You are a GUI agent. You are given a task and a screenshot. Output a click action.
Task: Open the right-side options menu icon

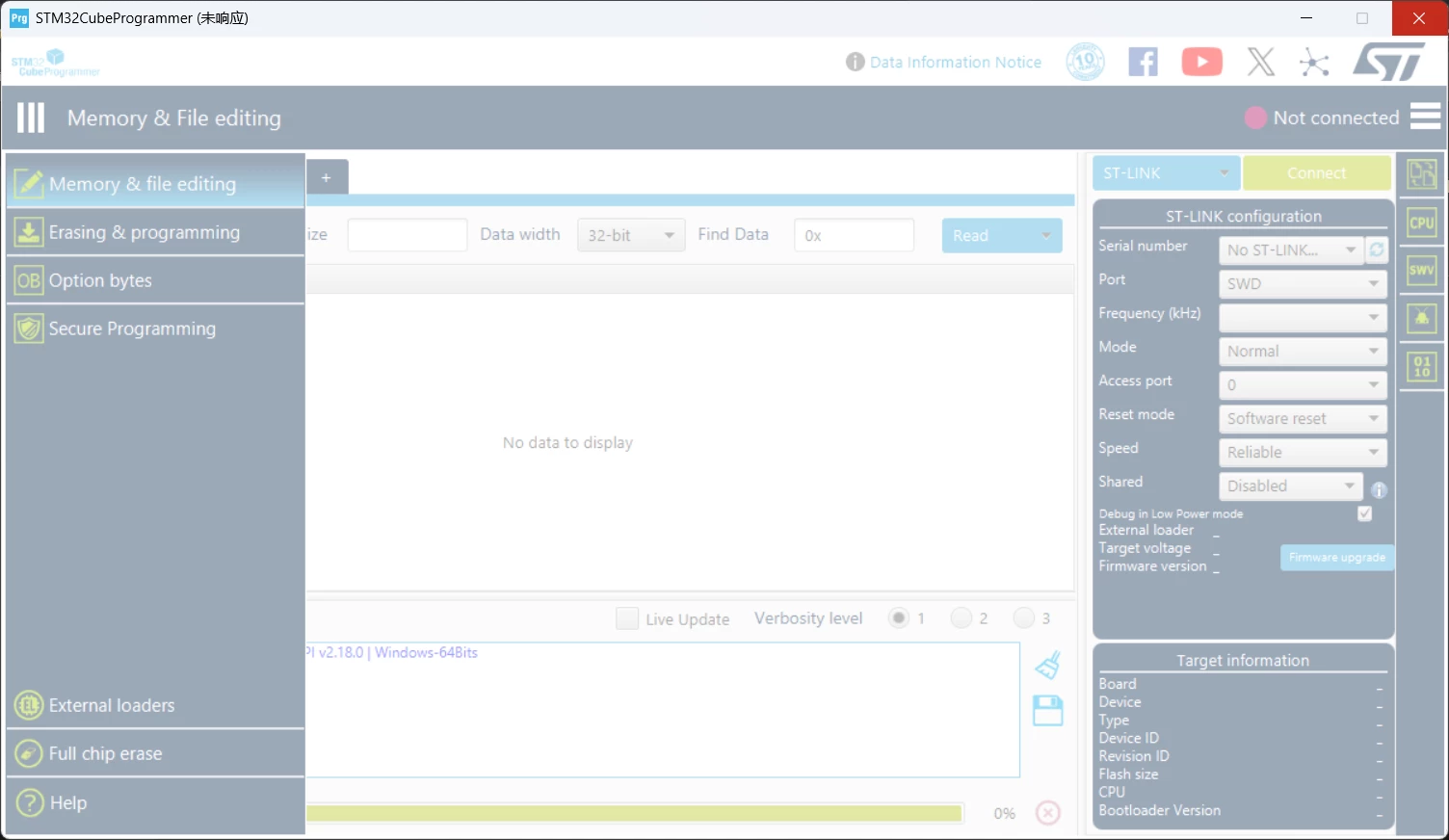tap(1425, 117)
